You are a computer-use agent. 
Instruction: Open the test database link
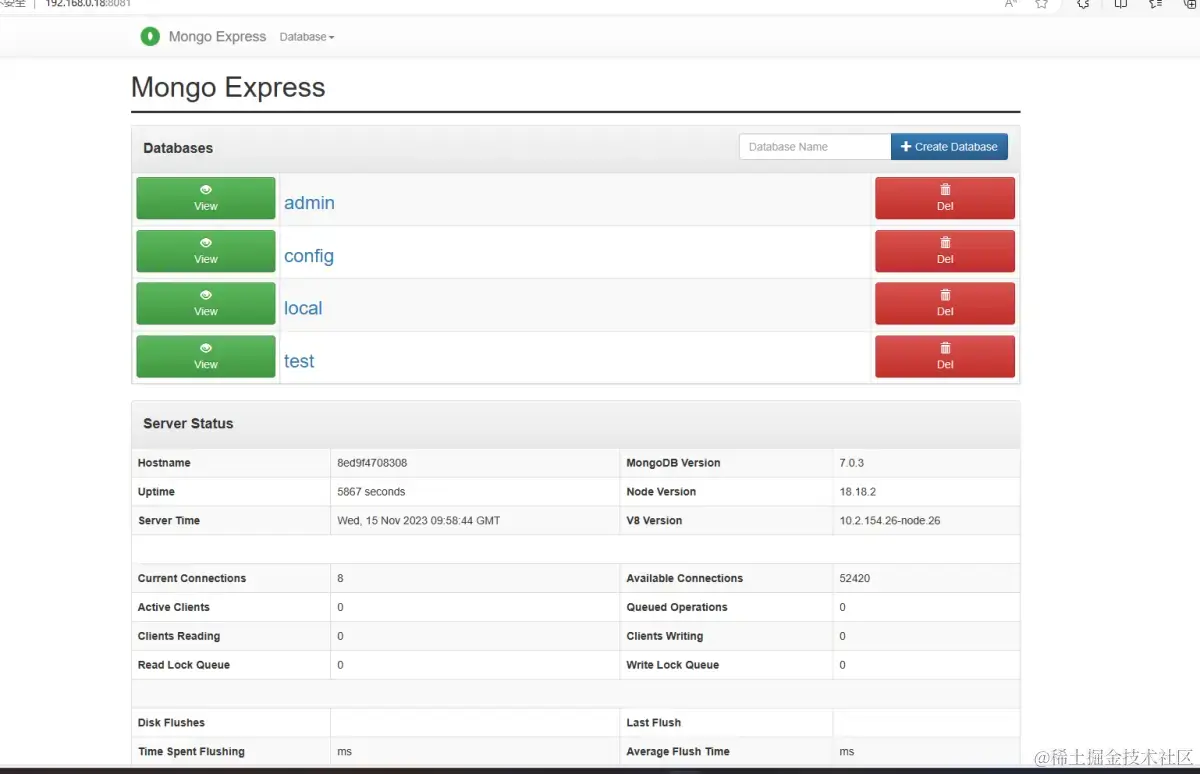[x=299, y=360]
